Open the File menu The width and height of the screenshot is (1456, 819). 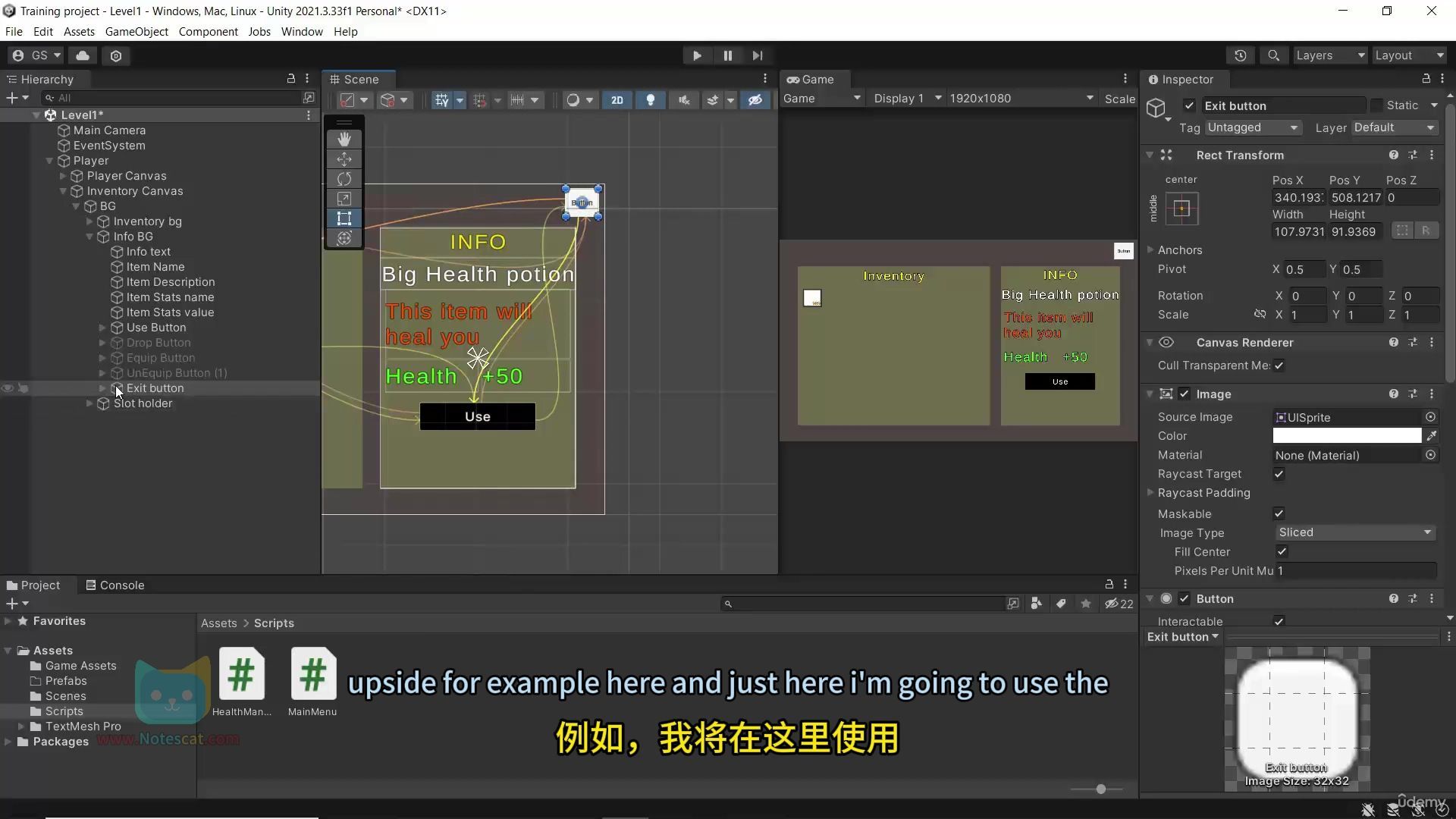click(14, 31)
